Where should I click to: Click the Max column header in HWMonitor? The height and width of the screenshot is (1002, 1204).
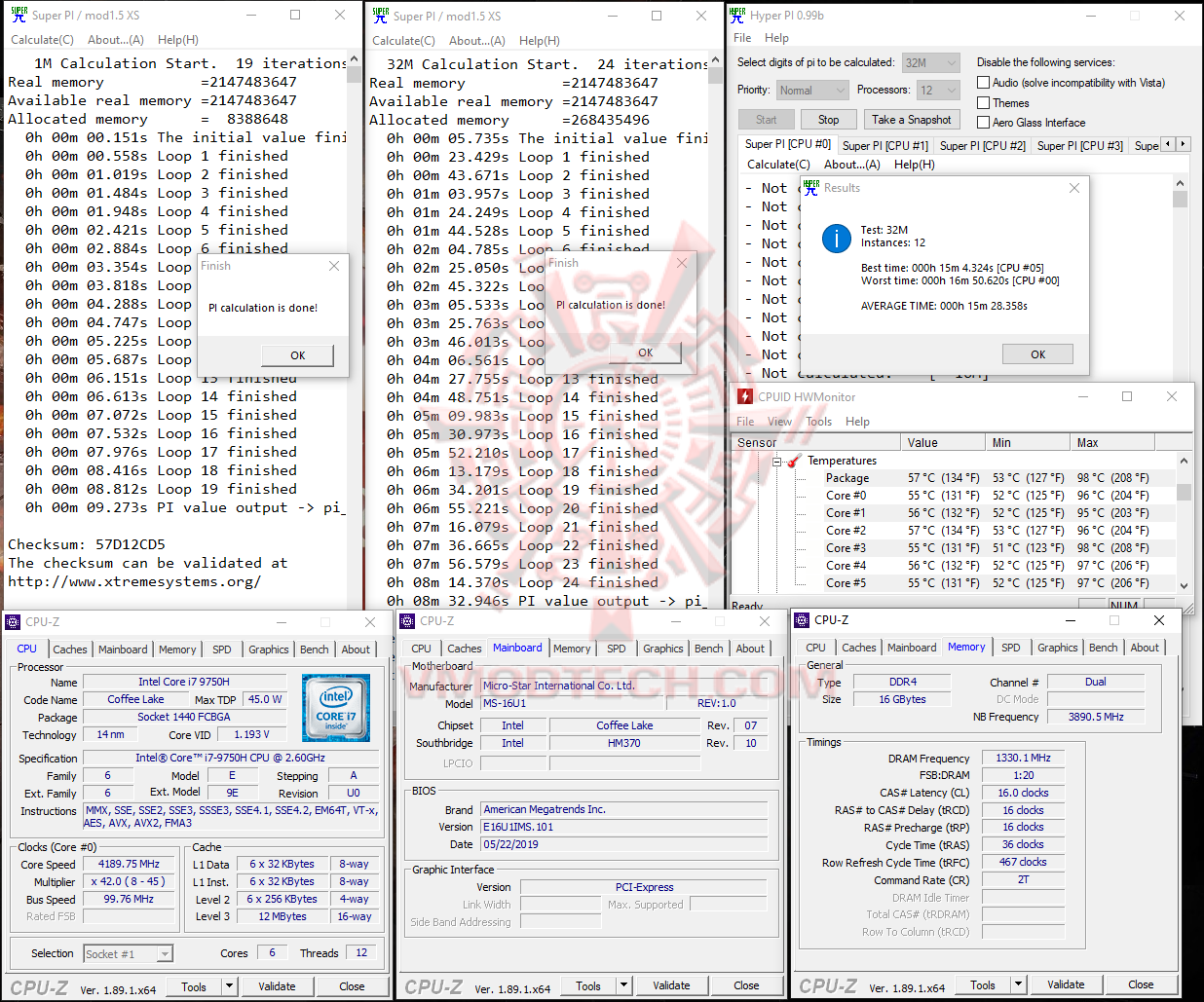pos(1113,442)
